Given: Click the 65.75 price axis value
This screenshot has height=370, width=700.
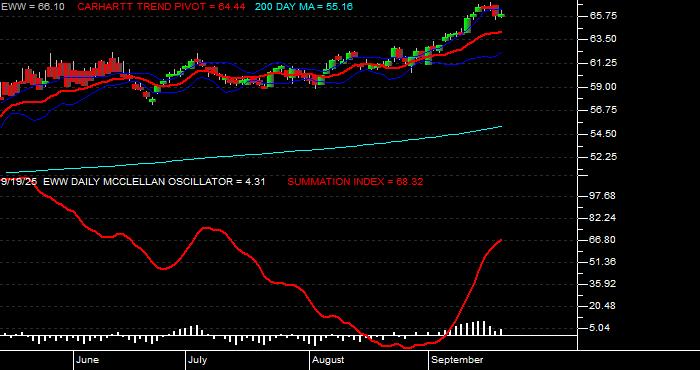Looking at the screenshot, I should (603, 16).
